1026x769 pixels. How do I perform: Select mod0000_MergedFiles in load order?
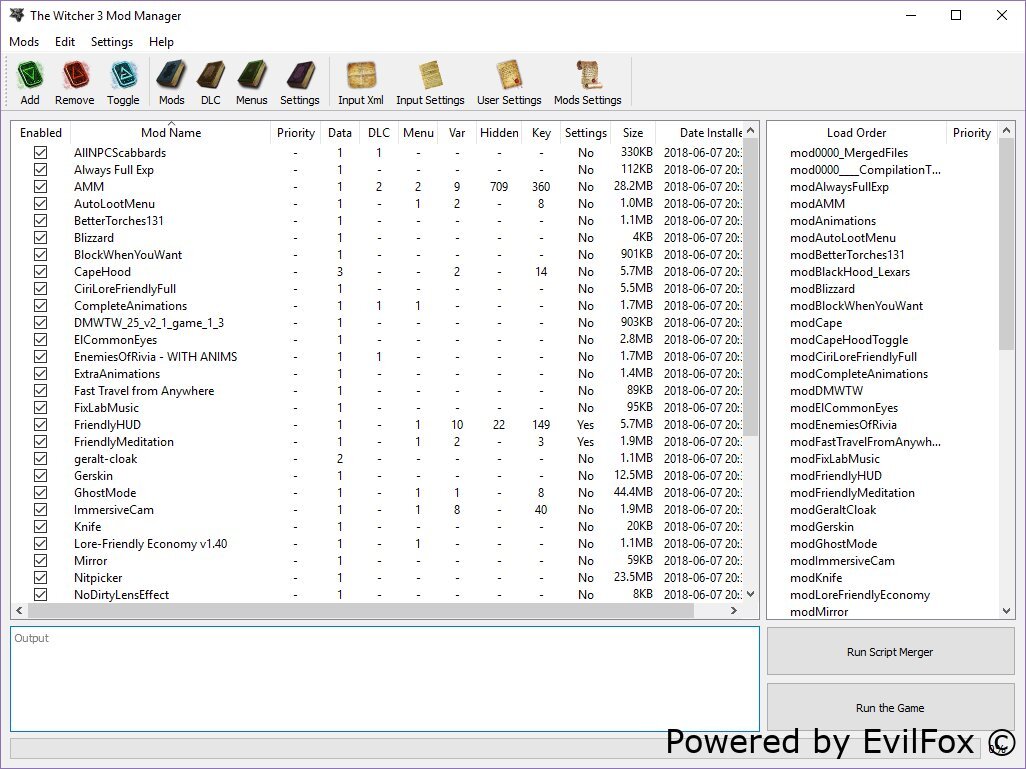(849, 152)
